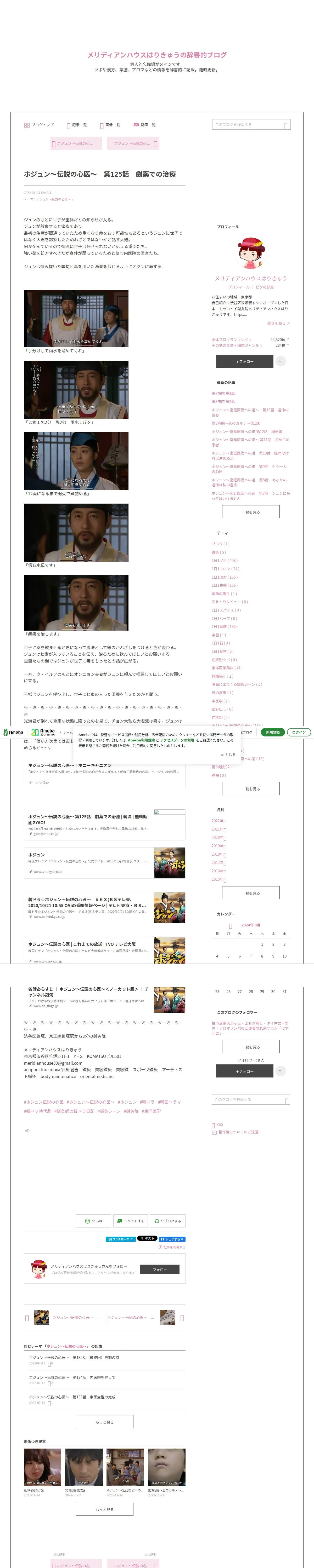314x1568 pixels.
Task: Click もっと見る under same-theme articles
Action: (x=104, y=1422)
